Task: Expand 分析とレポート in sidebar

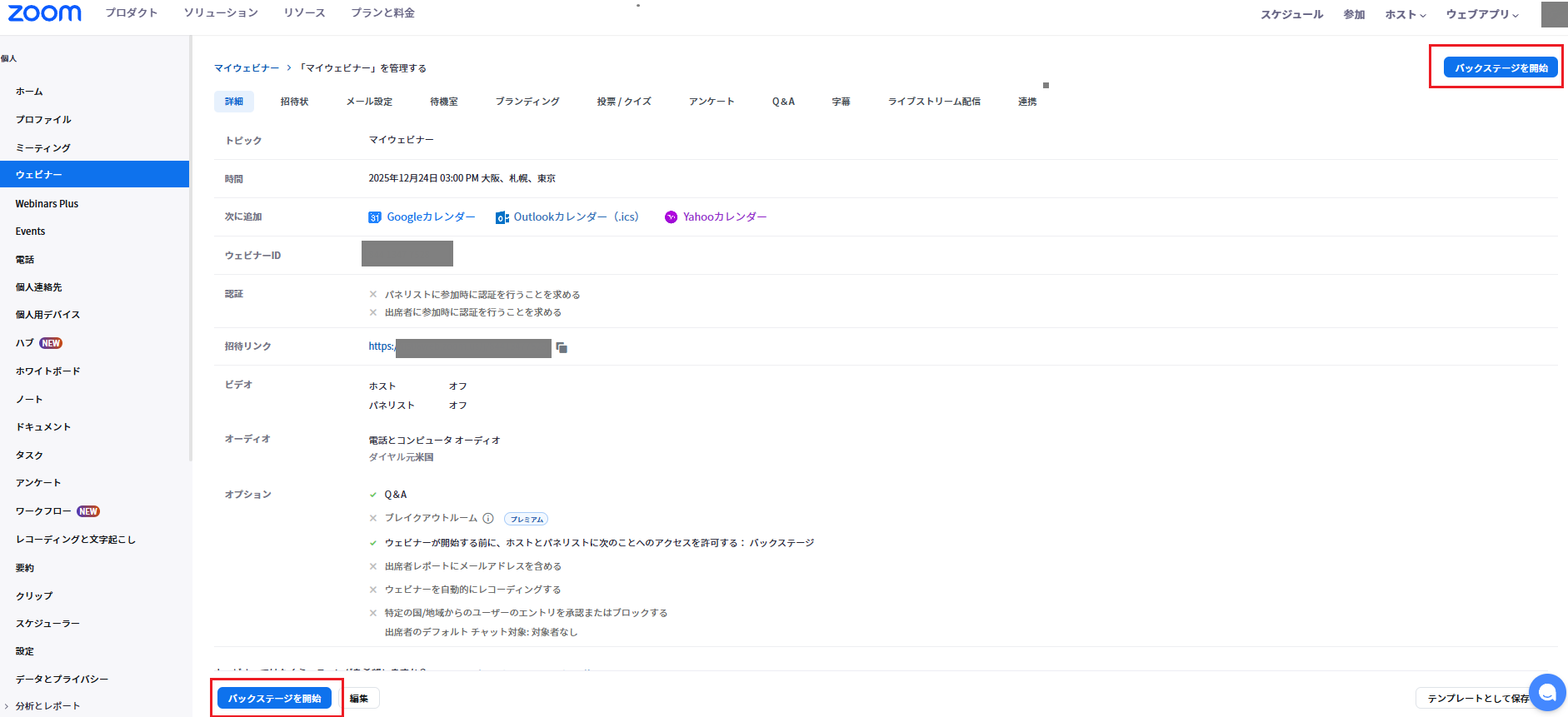Action: [x=47, y=706]
